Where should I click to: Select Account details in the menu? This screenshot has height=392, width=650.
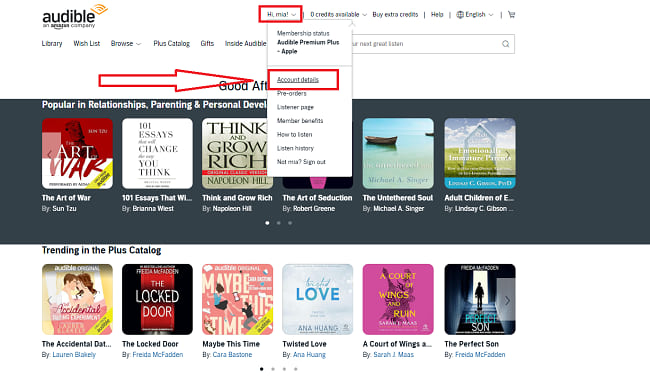pyautogui.click(x=298, y=80)
